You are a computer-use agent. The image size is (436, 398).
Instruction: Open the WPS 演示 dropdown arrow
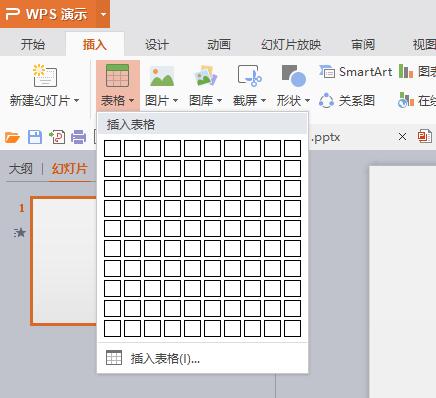click(103, 14)
